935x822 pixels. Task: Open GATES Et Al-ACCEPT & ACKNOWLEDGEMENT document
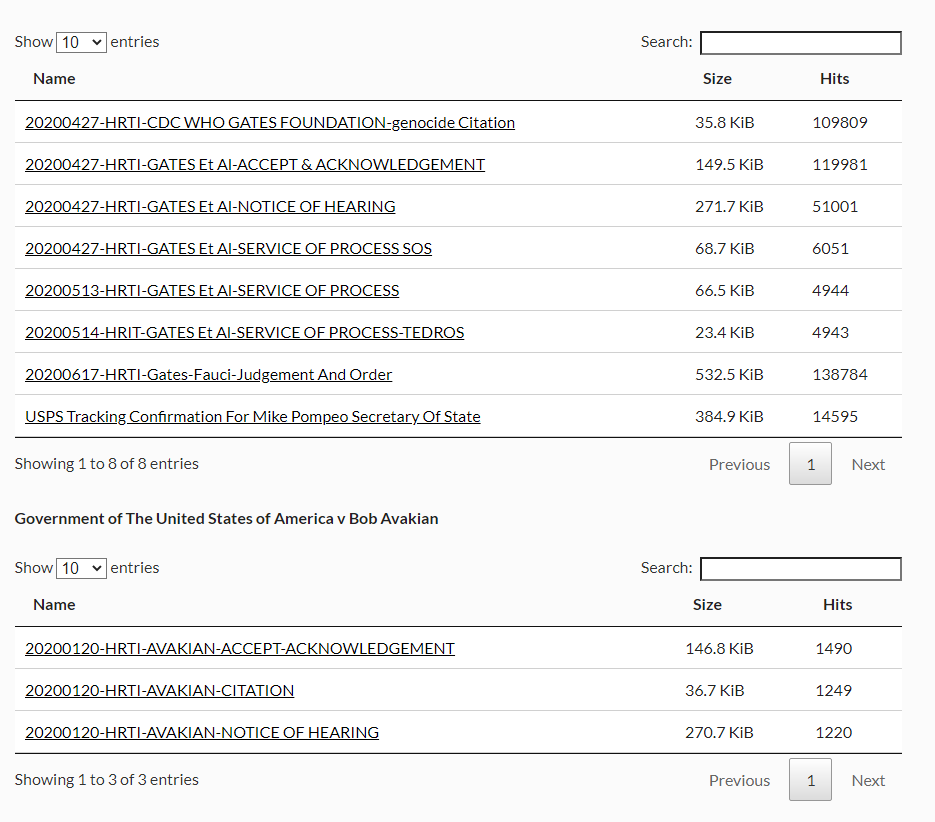point(255,165)
